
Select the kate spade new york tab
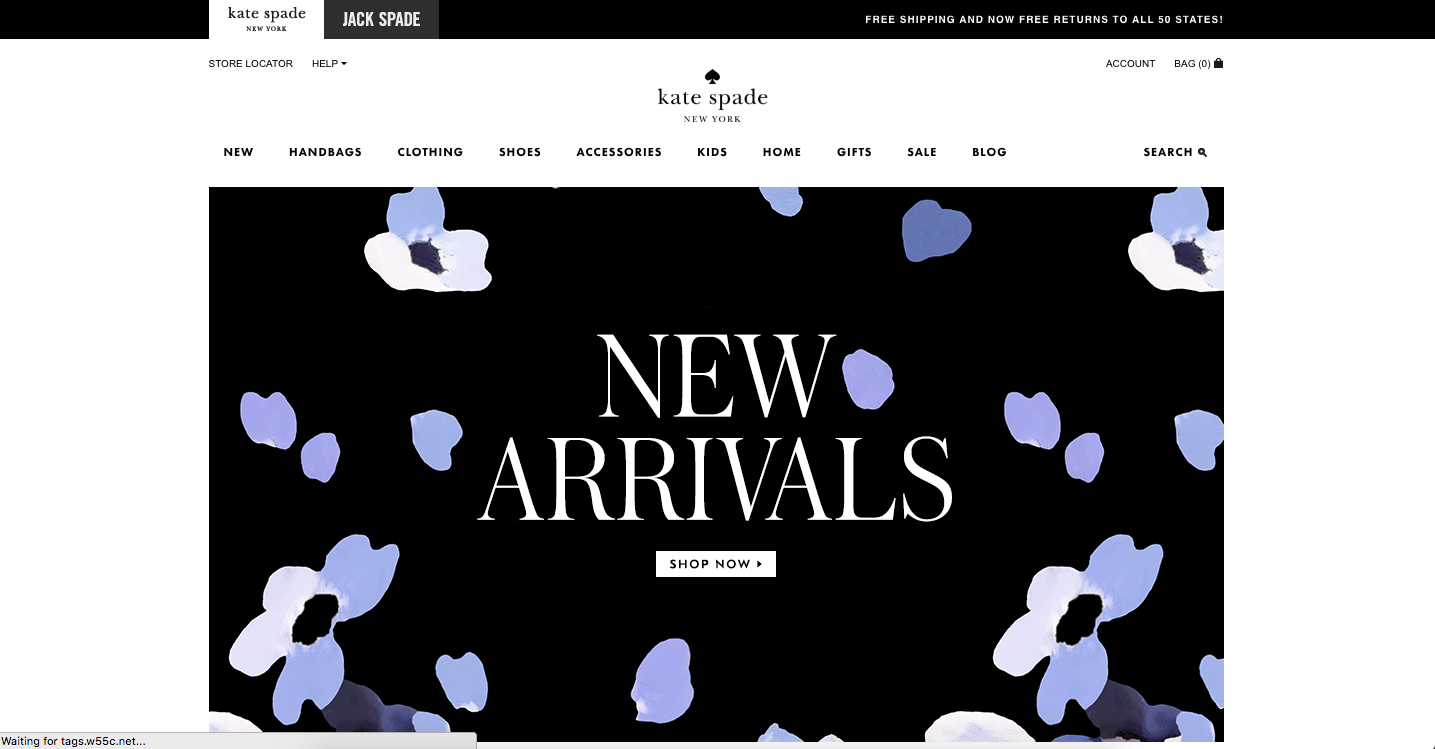[266, 19]
